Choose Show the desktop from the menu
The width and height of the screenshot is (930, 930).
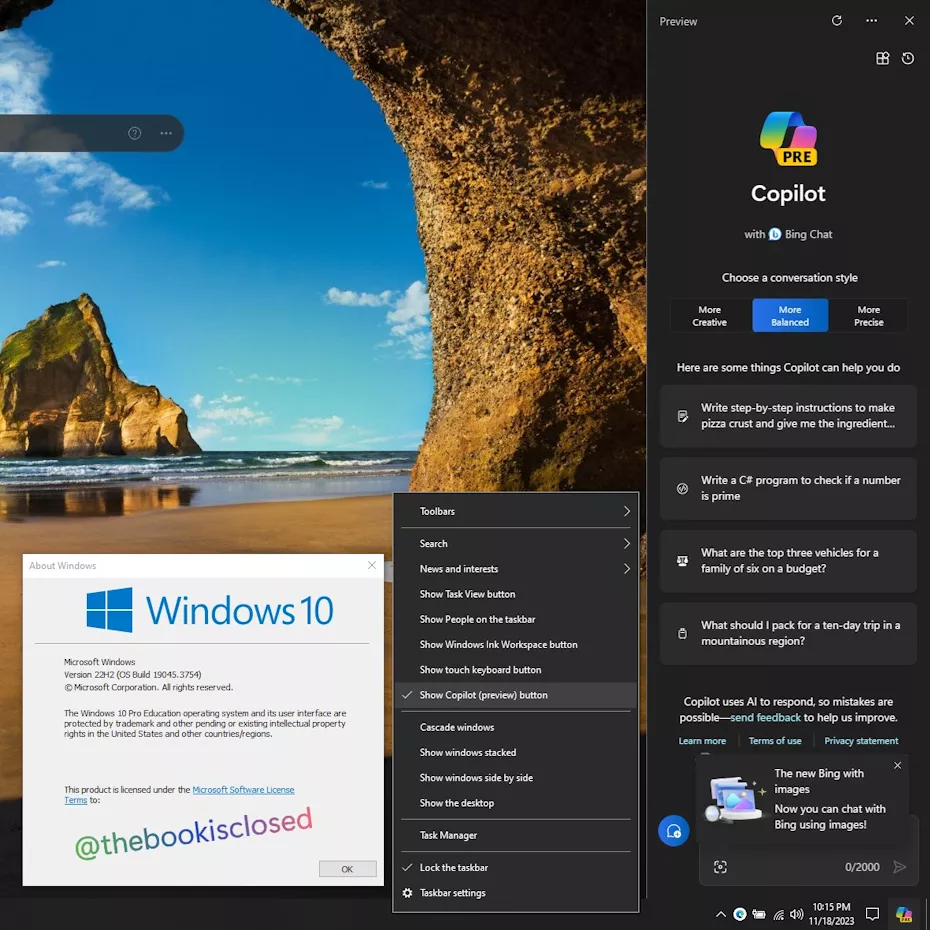455,803
